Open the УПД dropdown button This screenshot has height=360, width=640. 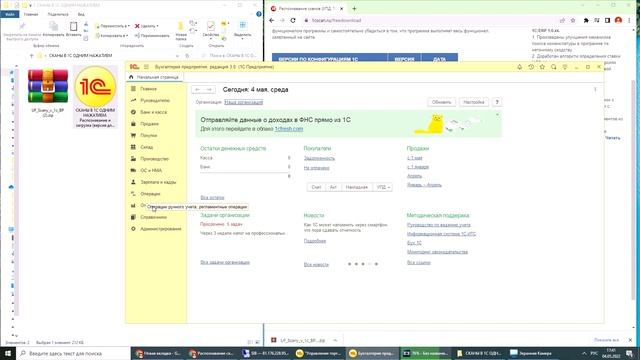pos(383,187)
